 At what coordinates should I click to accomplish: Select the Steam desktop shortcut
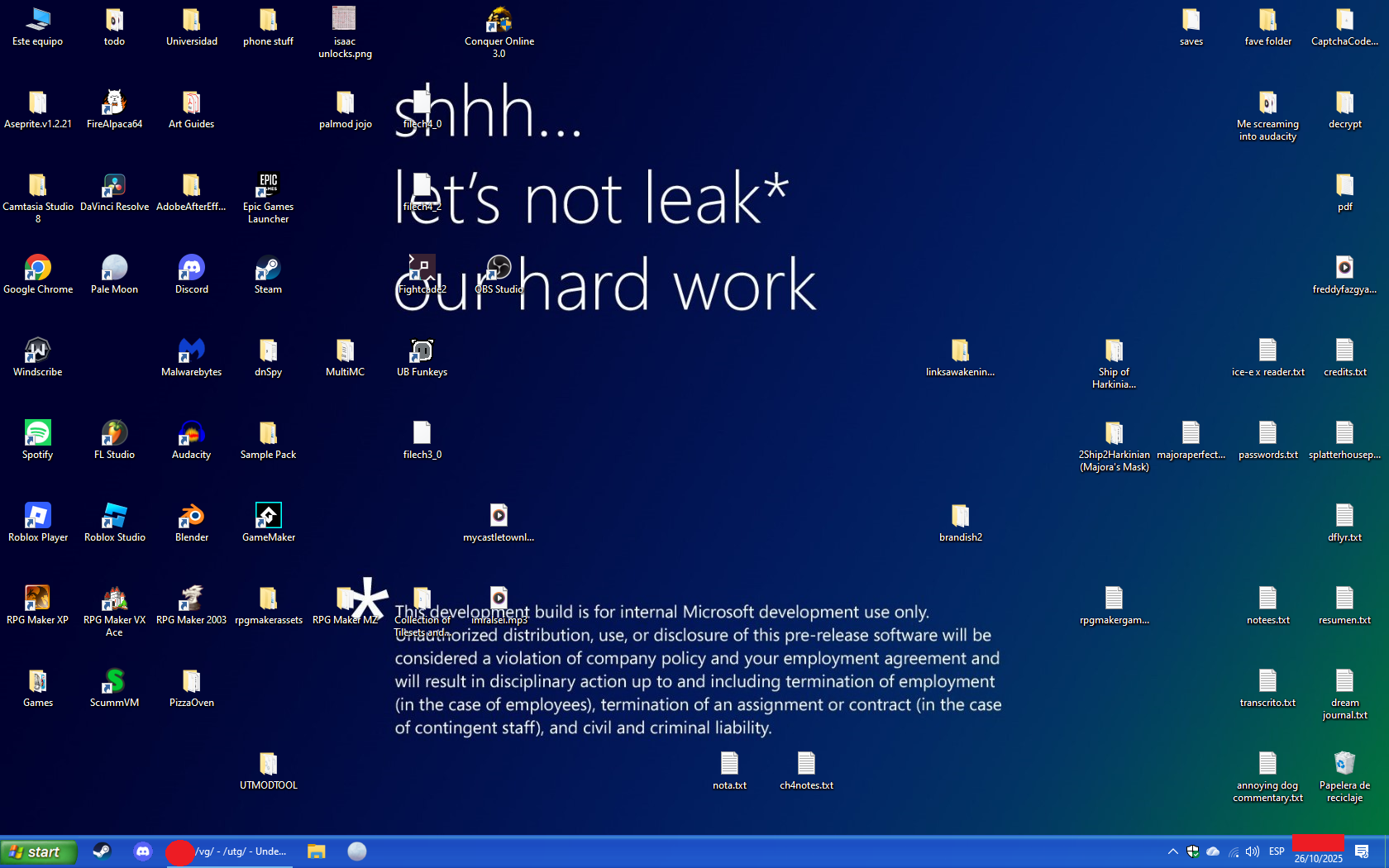pyautogui.click(x=268, y=274)
